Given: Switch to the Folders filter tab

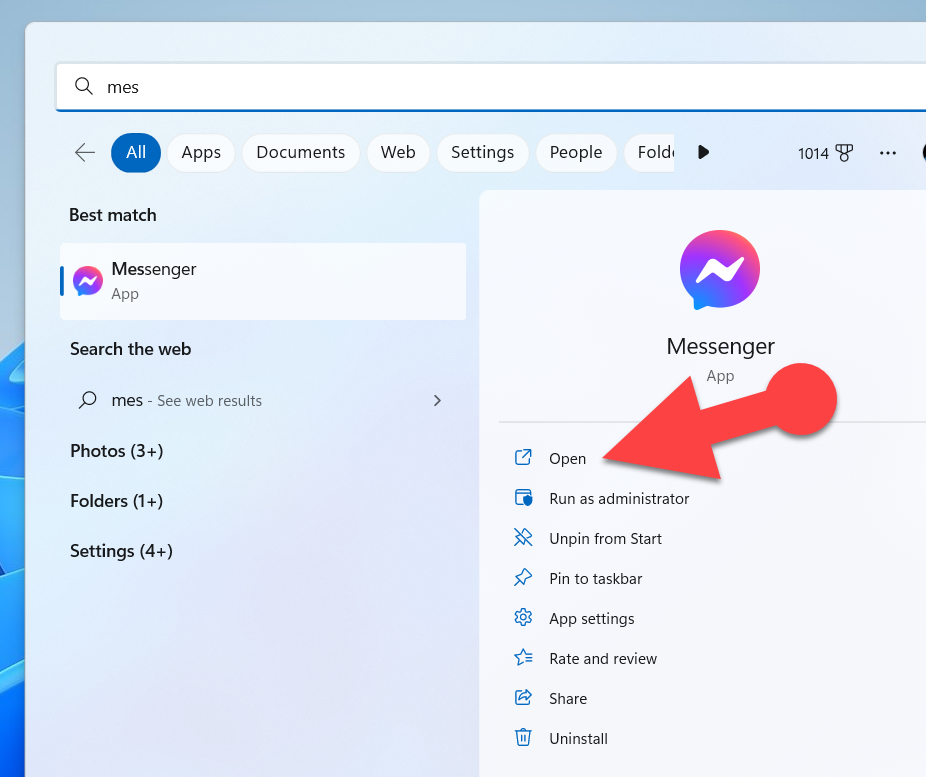Looking at the screenshot, I should pos(649,152).
